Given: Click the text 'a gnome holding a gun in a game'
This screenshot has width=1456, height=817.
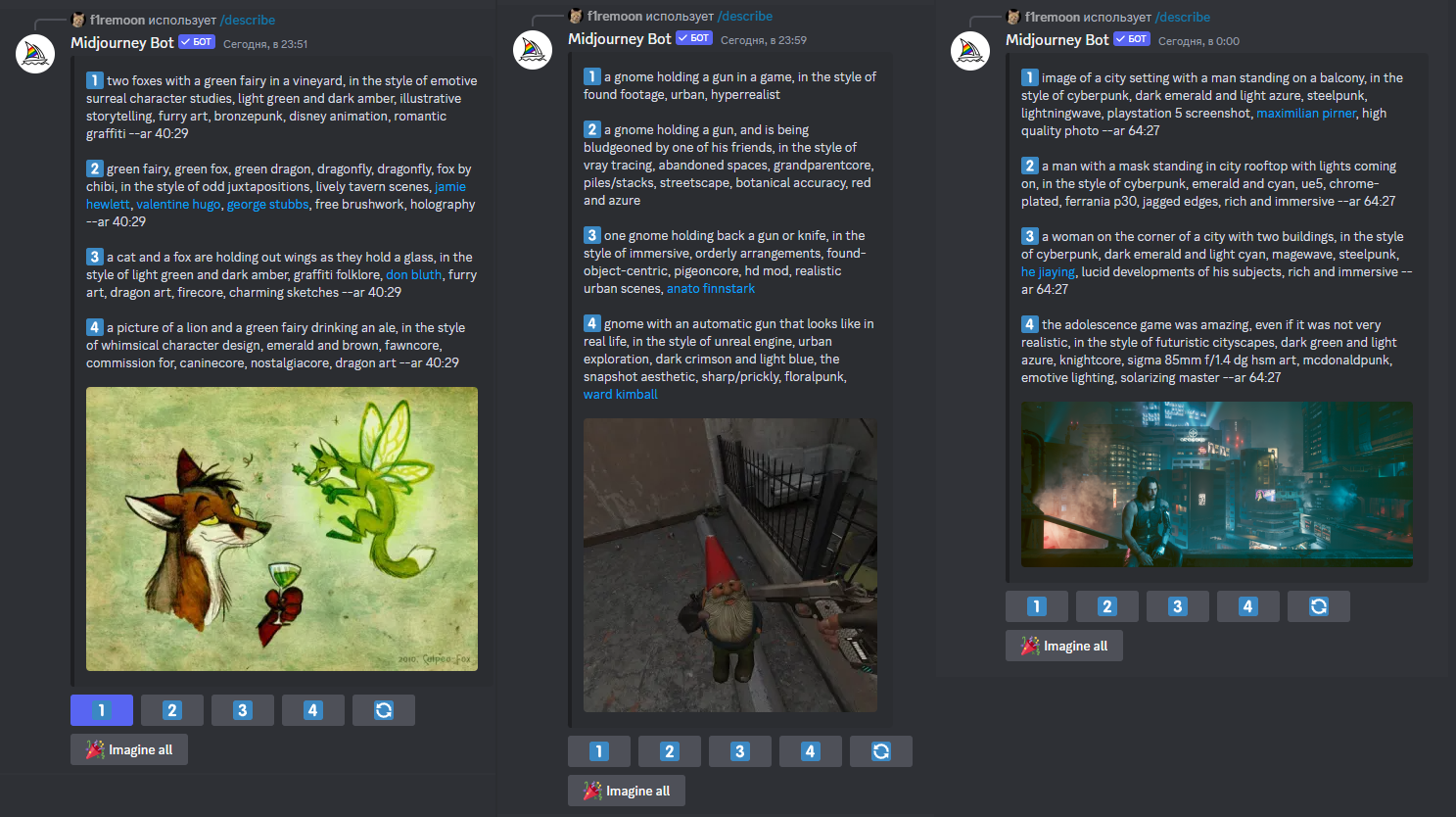Looking at the screenshot, I should click(698, 77).
